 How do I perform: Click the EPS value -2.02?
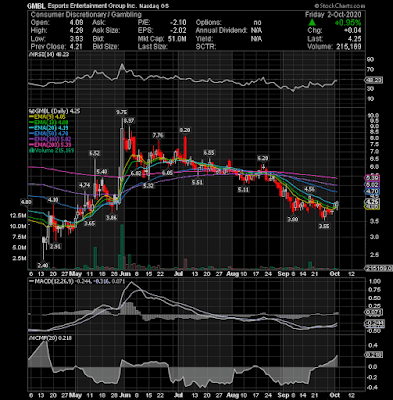pos(179,31)
